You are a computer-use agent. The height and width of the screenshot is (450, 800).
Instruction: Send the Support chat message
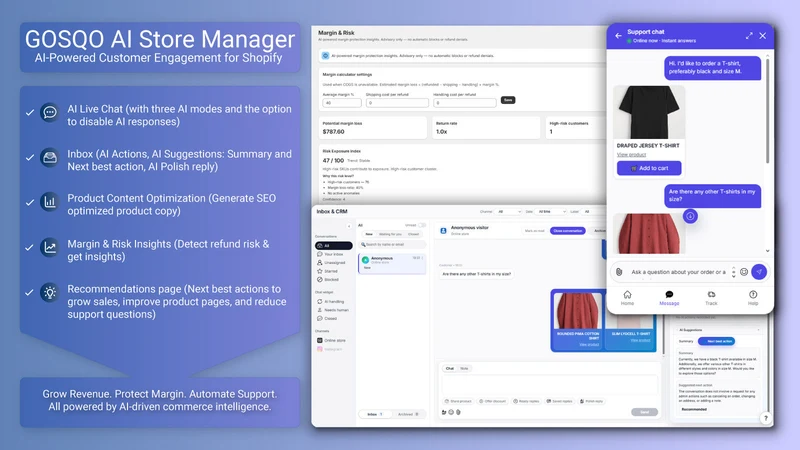759,272
